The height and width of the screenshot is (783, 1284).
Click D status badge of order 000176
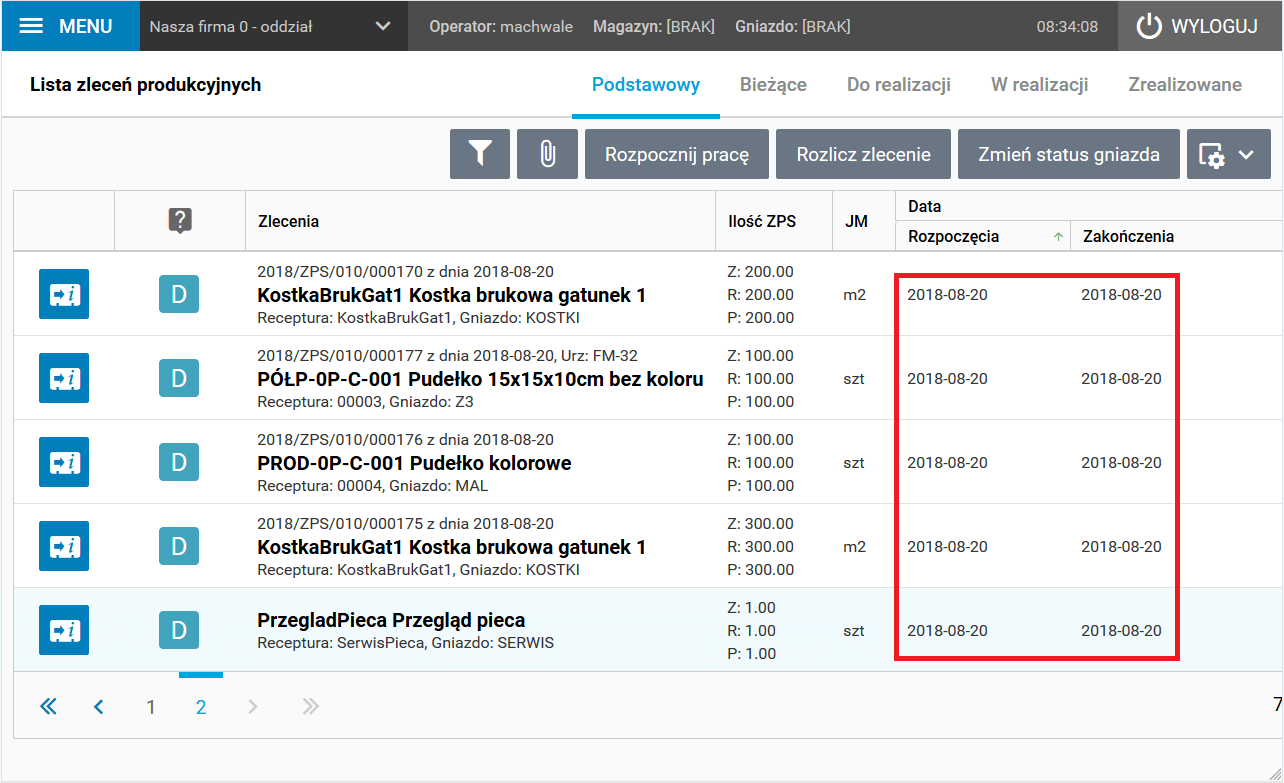[179, 462]
